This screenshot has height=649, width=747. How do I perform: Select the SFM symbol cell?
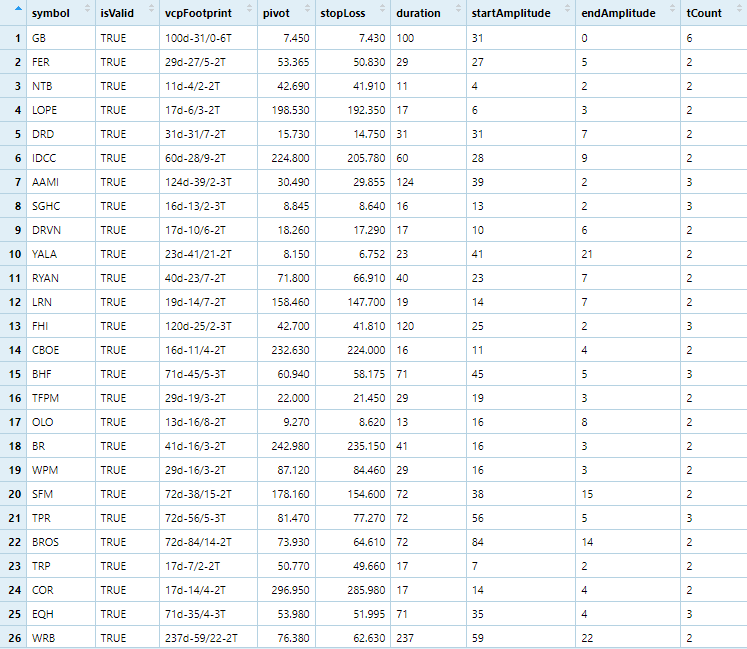[x=61, y=494]
